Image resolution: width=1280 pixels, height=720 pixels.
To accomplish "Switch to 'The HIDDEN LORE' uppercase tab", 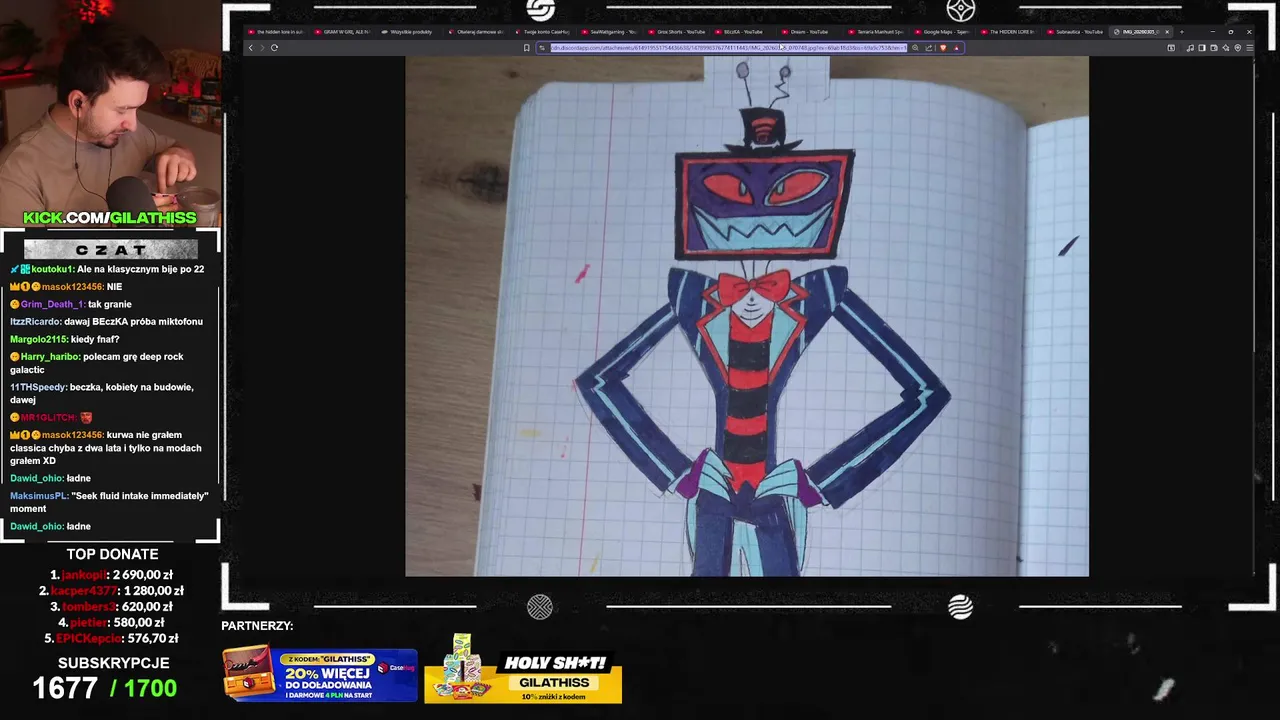I will [x=1010, y=32].
